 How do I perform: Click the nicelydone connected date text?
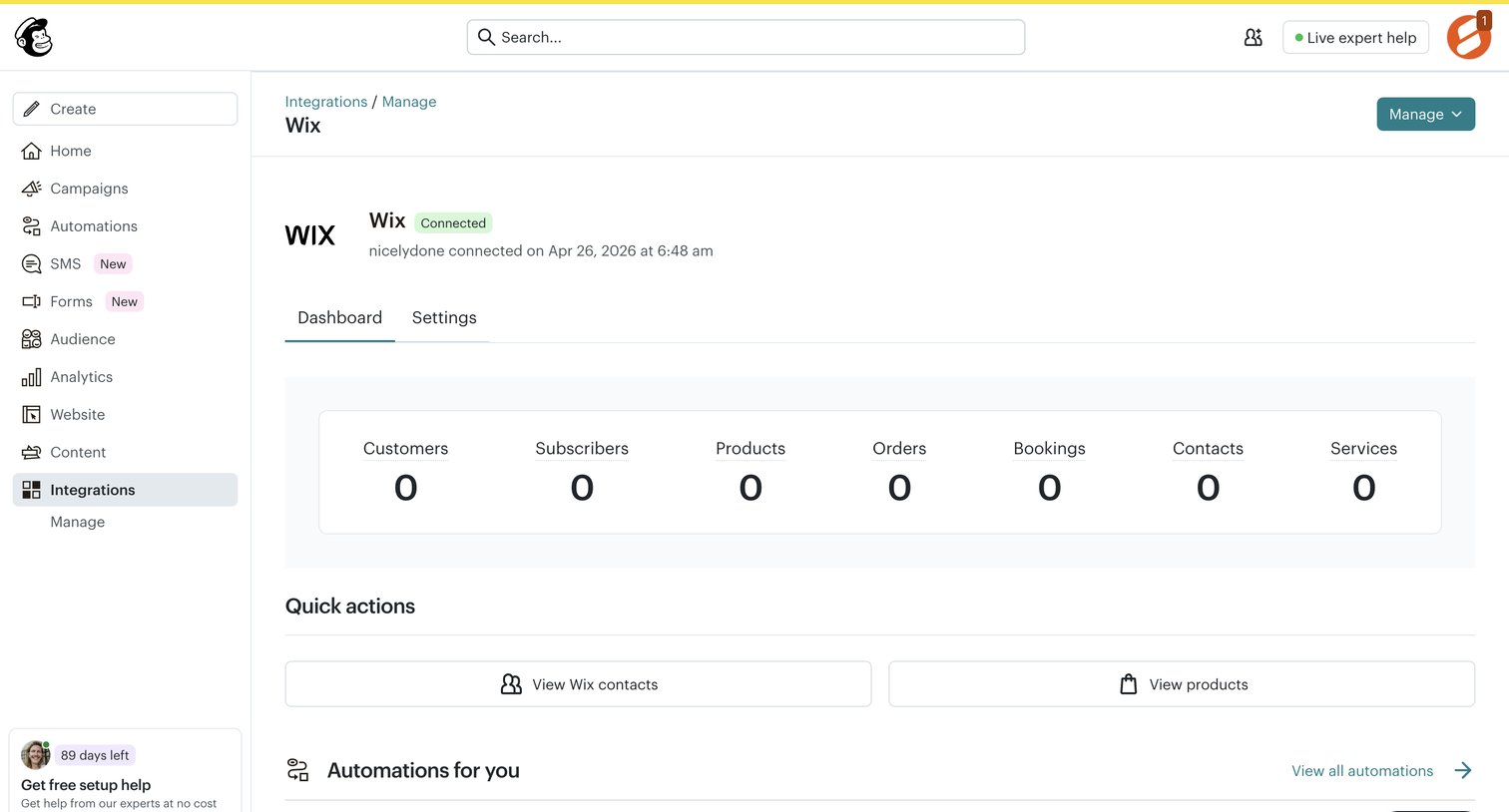[x=541, y=250]
